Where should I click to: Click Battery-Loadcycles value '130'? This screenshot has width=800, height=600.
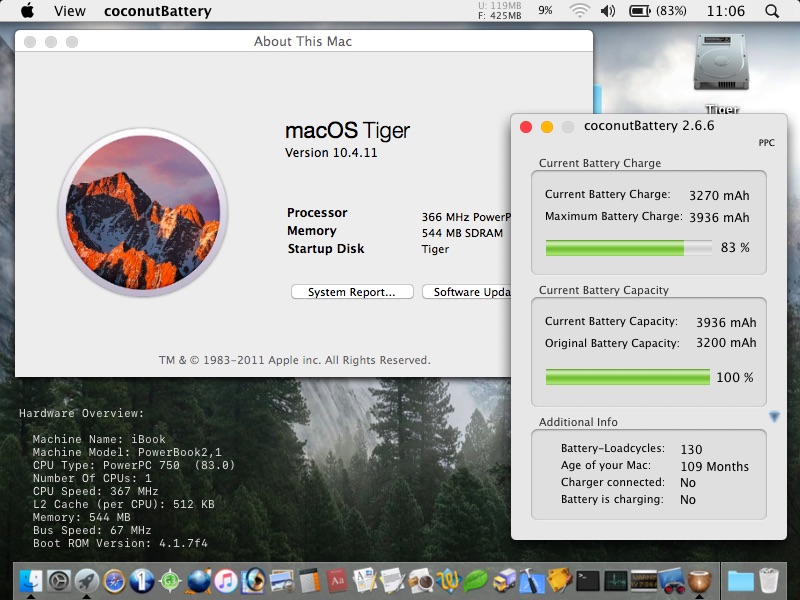click(691, 449)
